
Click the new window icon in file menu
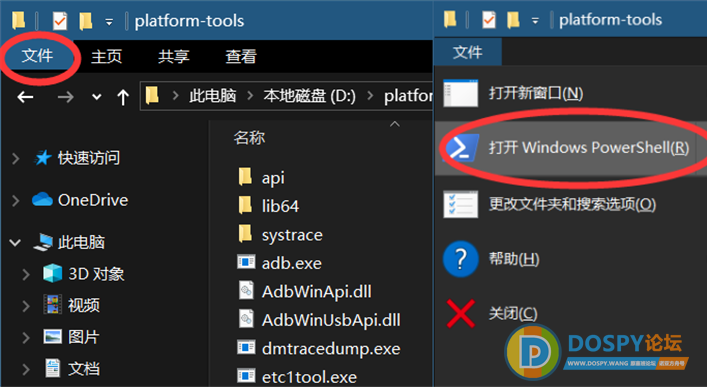click(460, 93)
